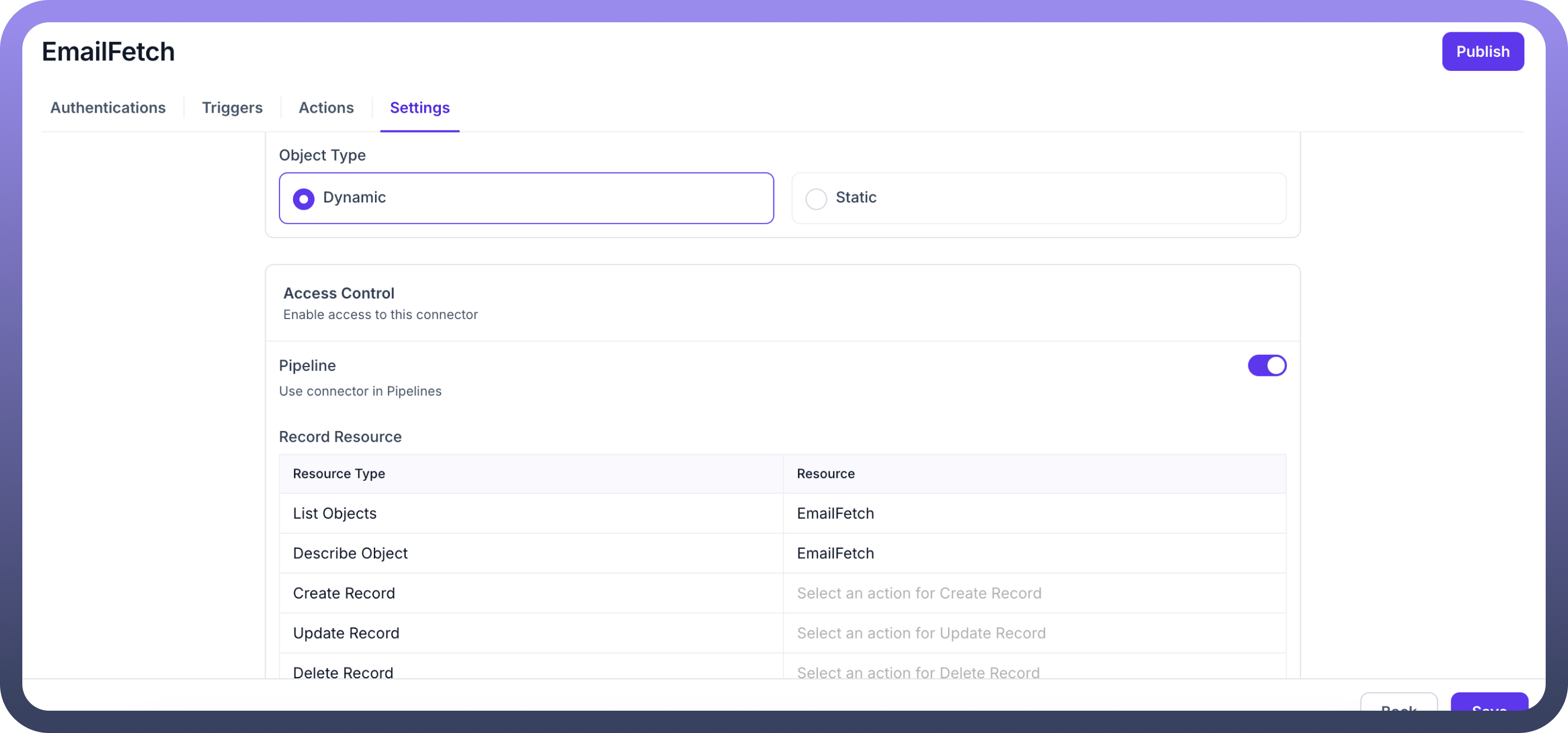Select an action for Update Record
The image size is (1568, 733).
click(x=1033, y=633)
